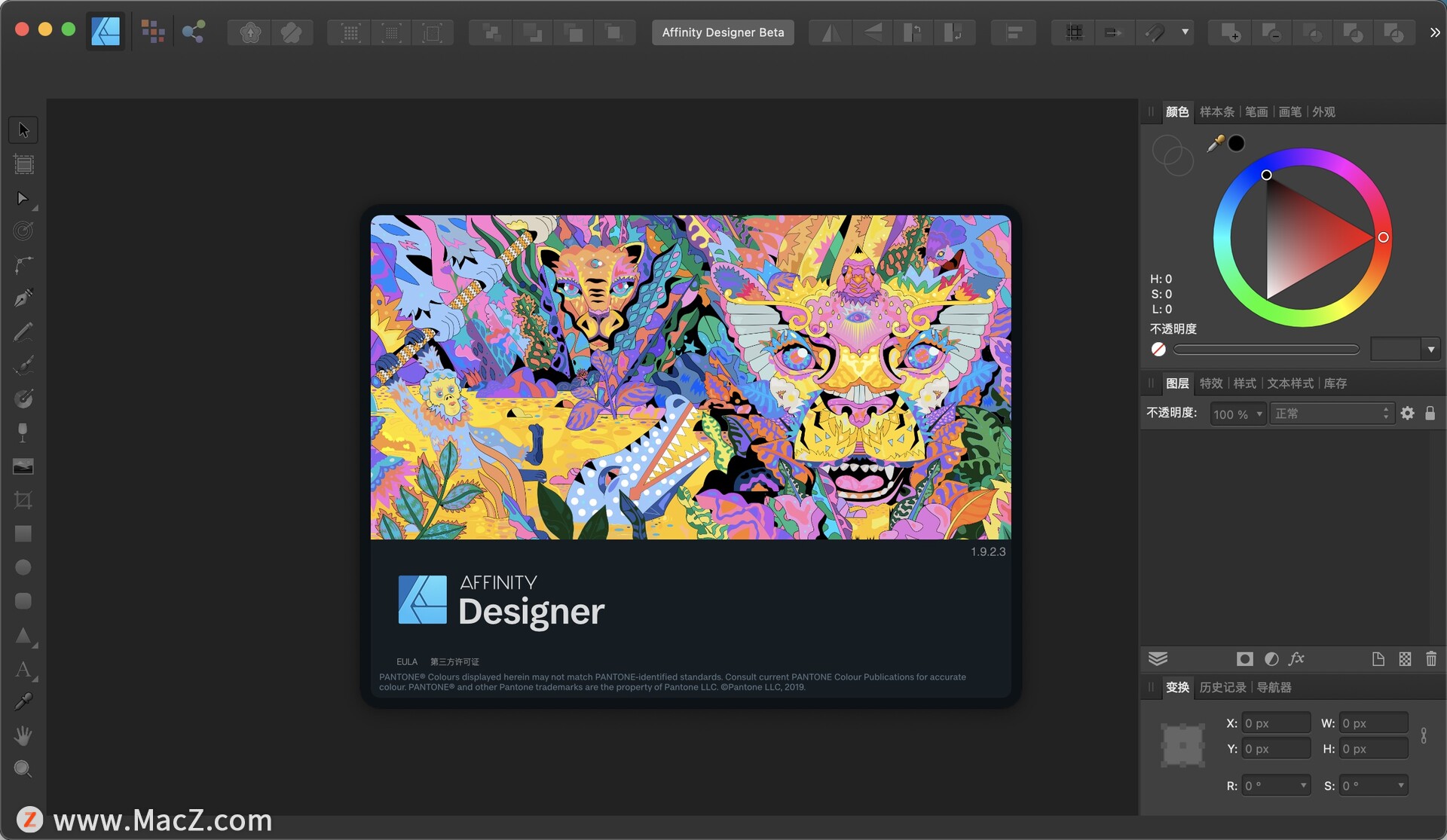1447x840 pixels.
Task: Click the Flip Horizontal toolbar icon
Action: [831, 32]
